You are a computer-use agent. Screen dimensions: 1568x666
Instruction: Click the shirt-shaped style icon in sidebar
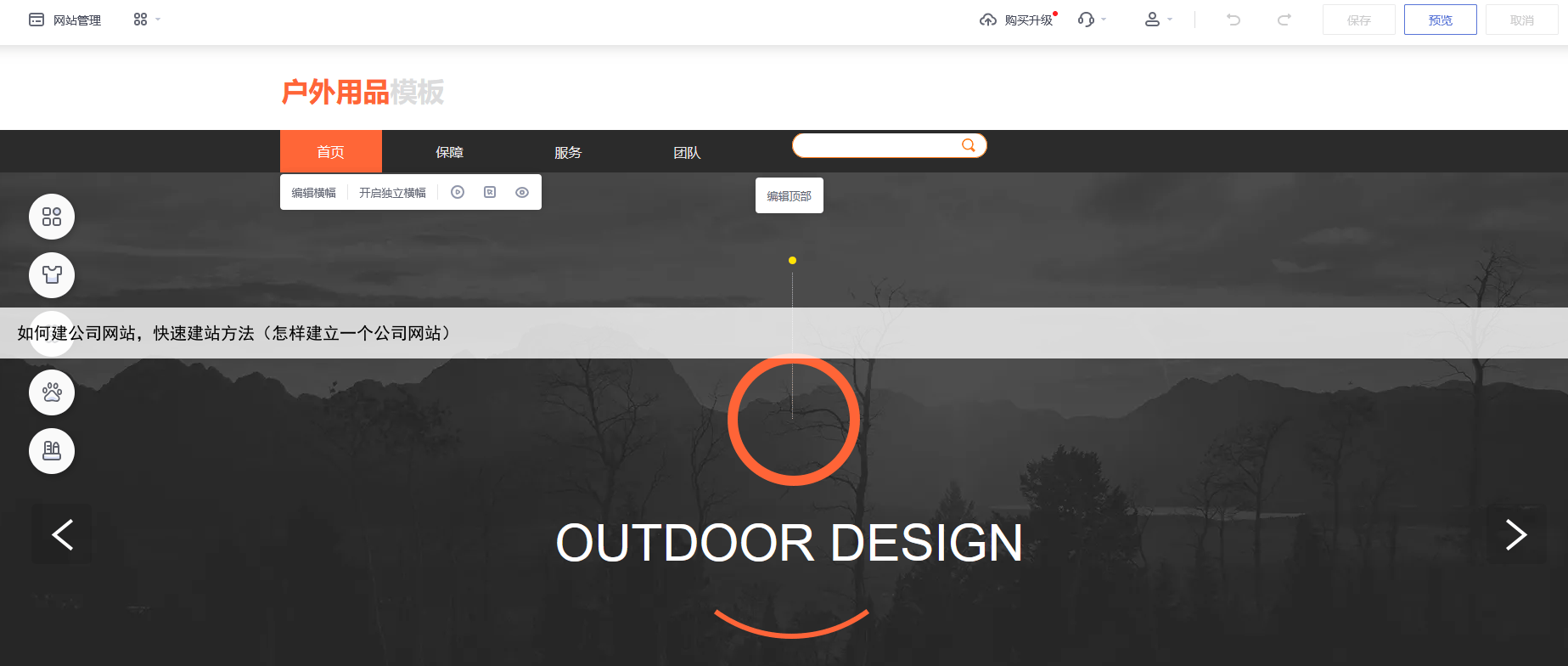[x=52, y=275]
